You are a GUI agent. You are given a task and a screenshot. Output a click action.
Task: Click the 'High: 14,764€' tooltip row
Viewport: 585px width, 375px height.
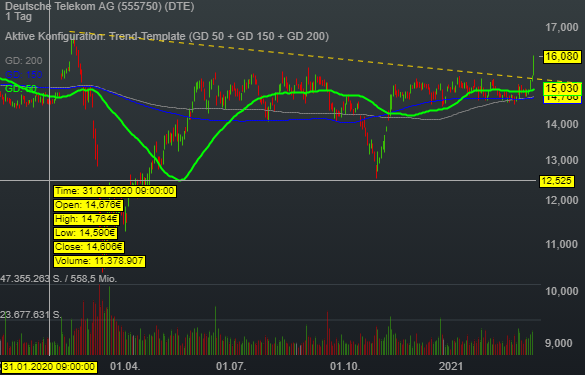[x=86, y=219]
